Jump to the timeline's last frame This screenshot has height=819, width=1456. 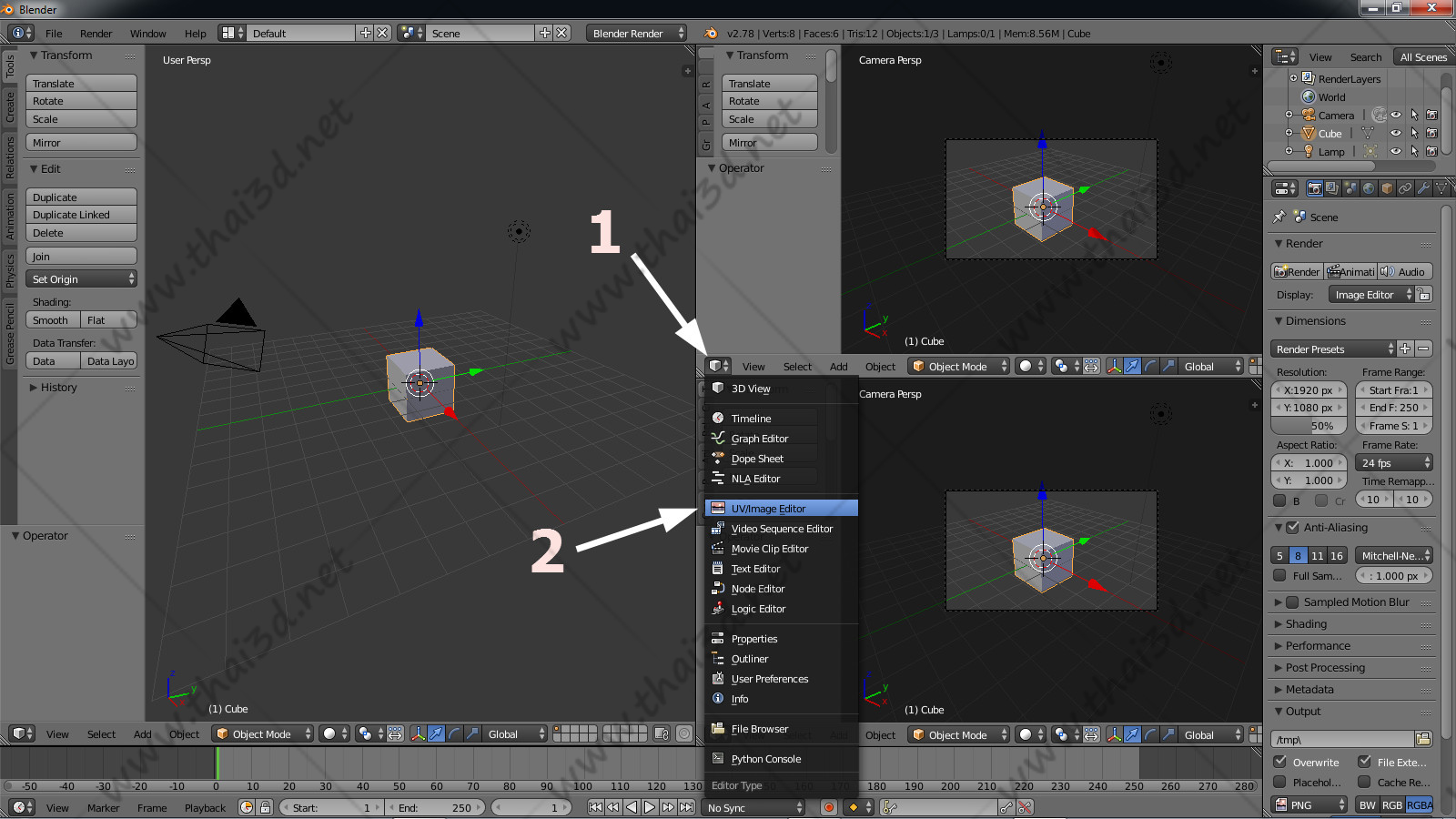click(x=687, y=807)
